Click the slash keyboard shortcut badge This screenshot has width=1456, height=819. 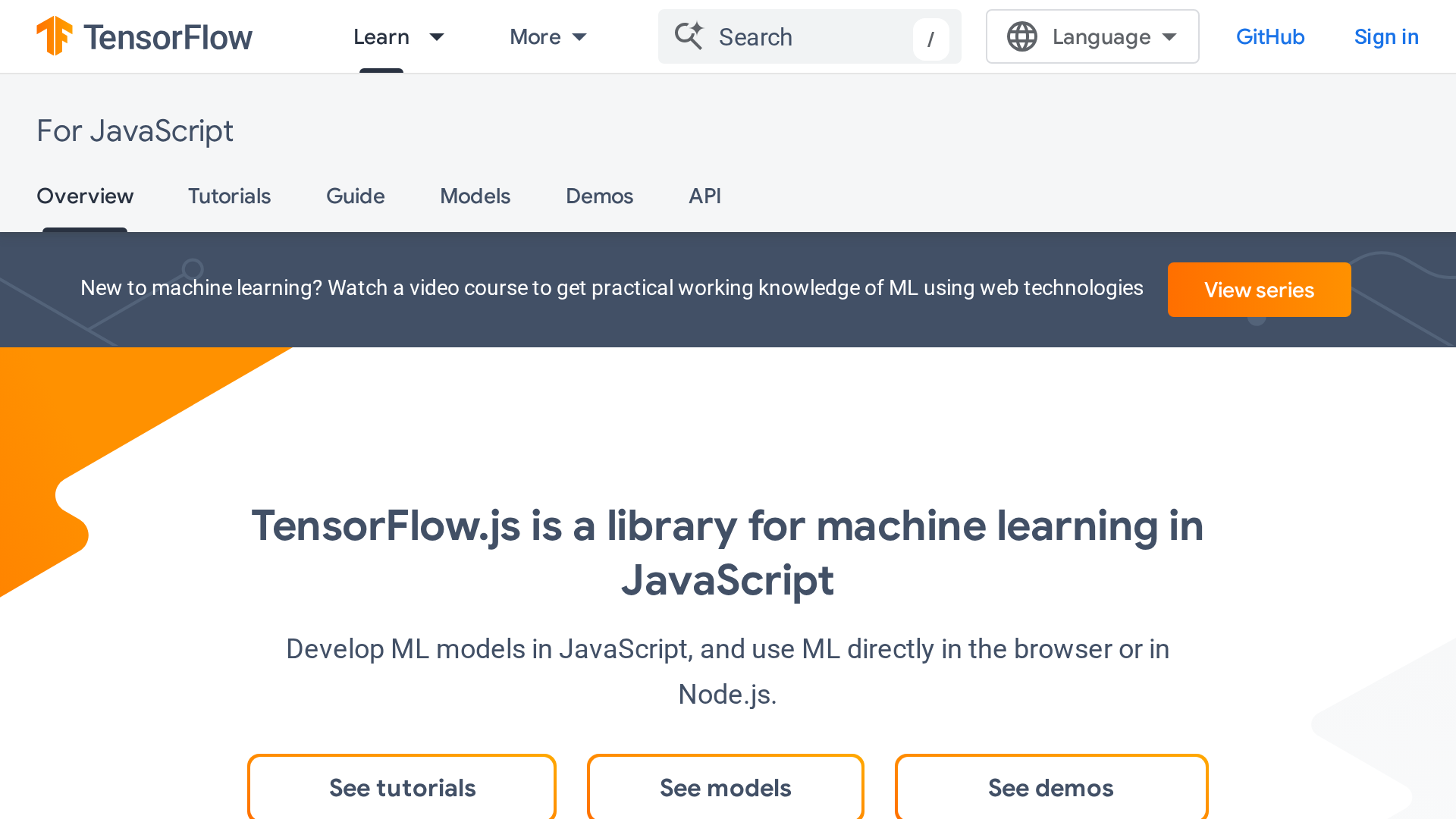pos(930,38)
